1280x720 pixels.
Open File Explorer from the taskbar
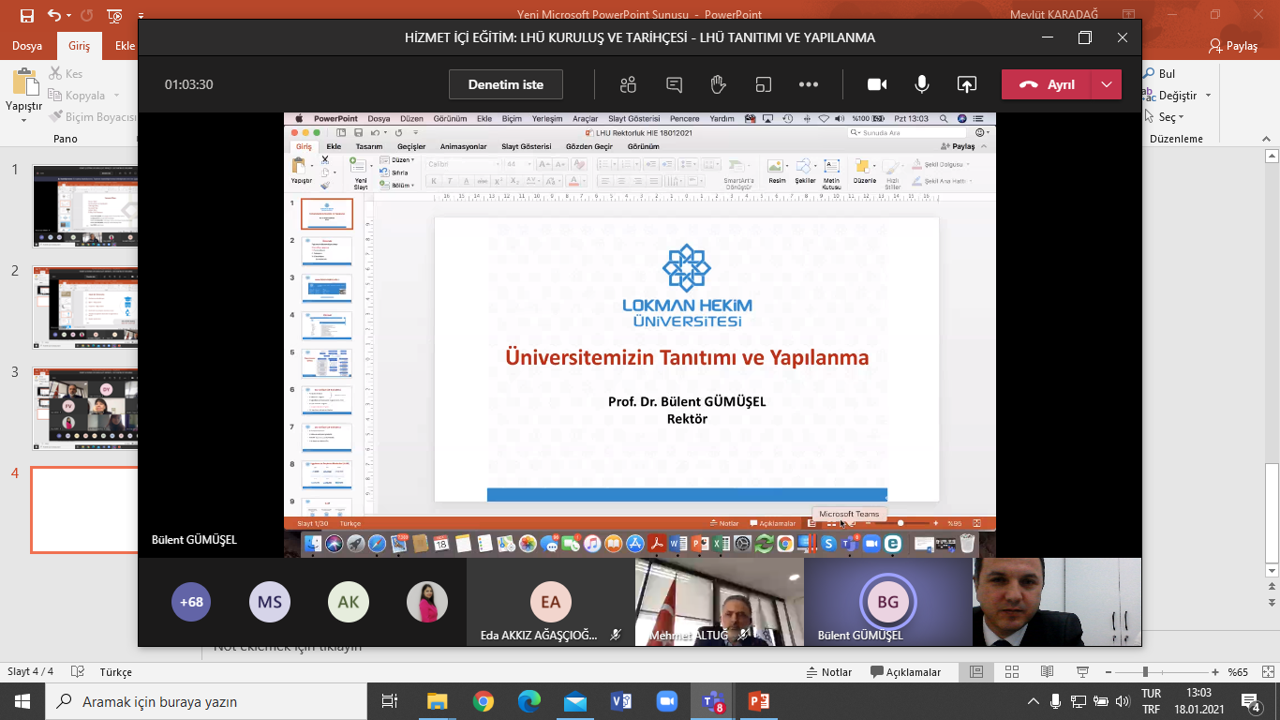click(437, 701)
